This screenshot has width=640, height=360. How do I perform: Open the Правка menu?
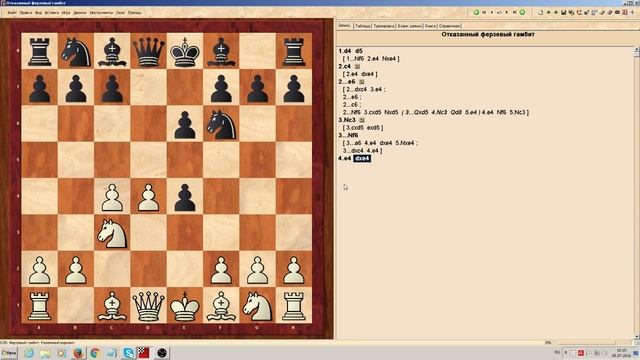pyautogui.click(x=25, y=13)
